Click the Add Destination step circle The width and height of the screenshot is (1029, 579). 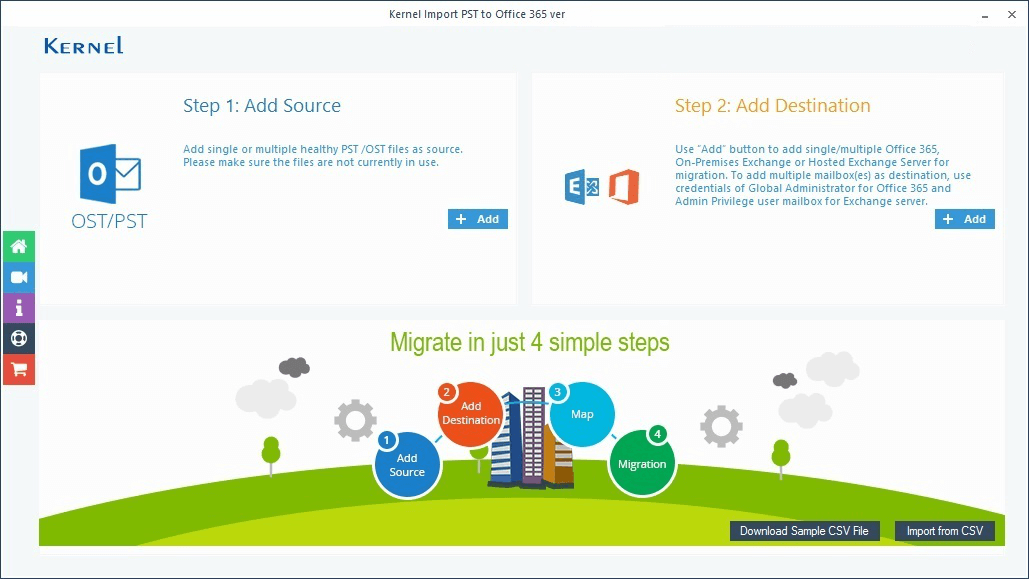[x=470, y=411]
